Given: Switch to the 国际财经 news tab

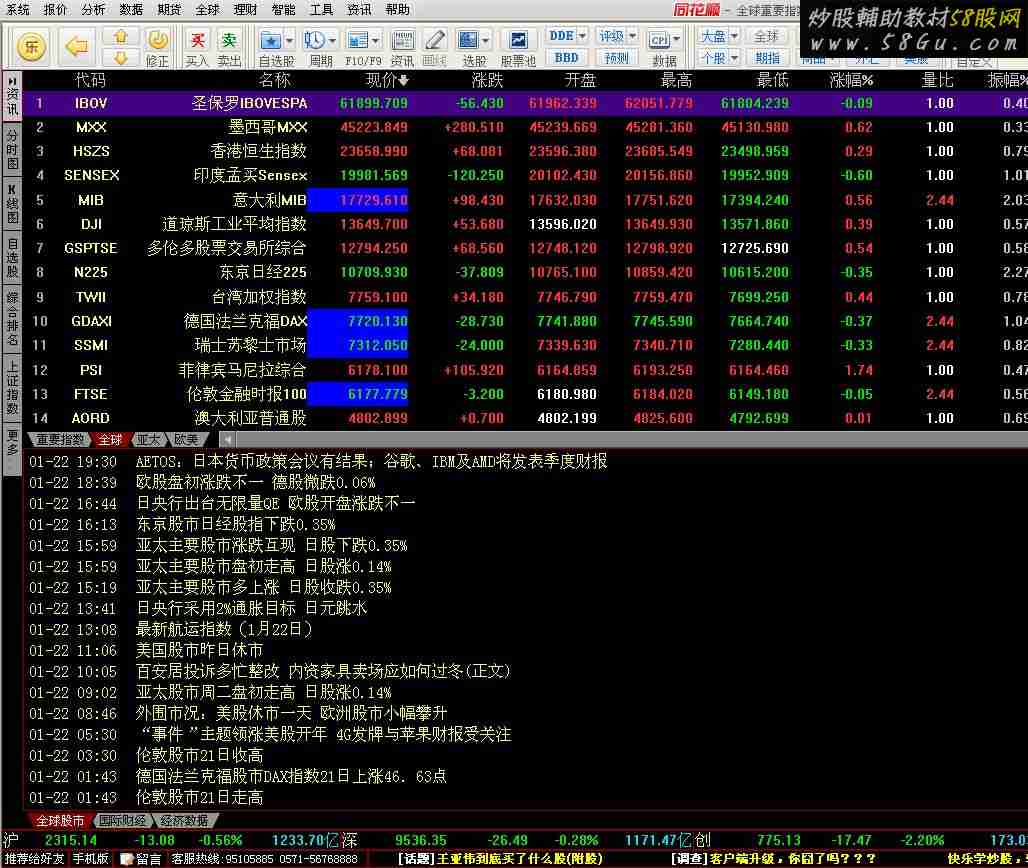Looking at the screenshot, I should pyautogui.click(x=123, y=820).
